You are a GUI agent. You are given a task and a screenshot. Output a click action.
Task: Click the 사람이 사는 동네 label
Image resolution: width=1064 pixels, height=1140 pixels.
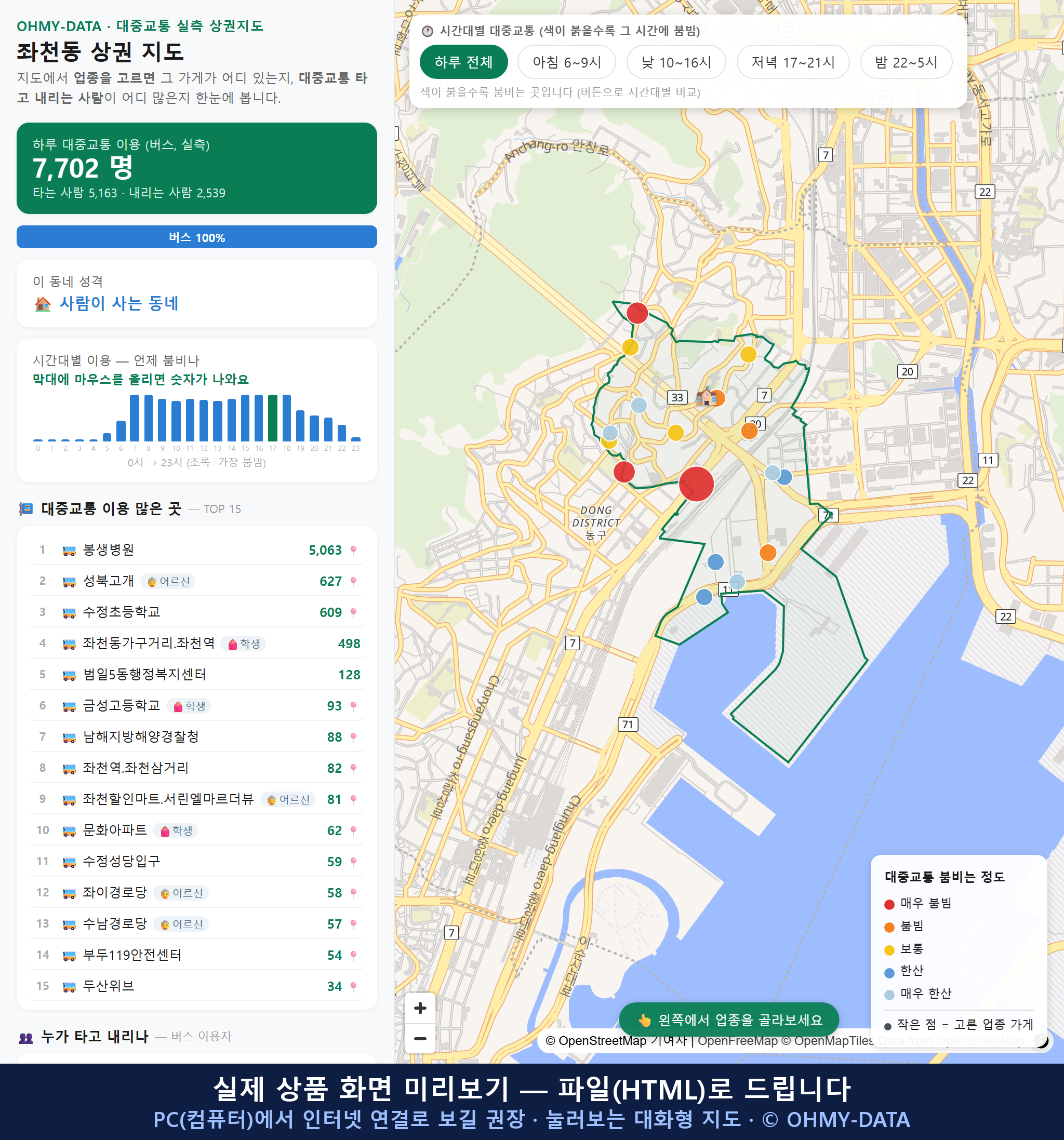click(119, 303)
